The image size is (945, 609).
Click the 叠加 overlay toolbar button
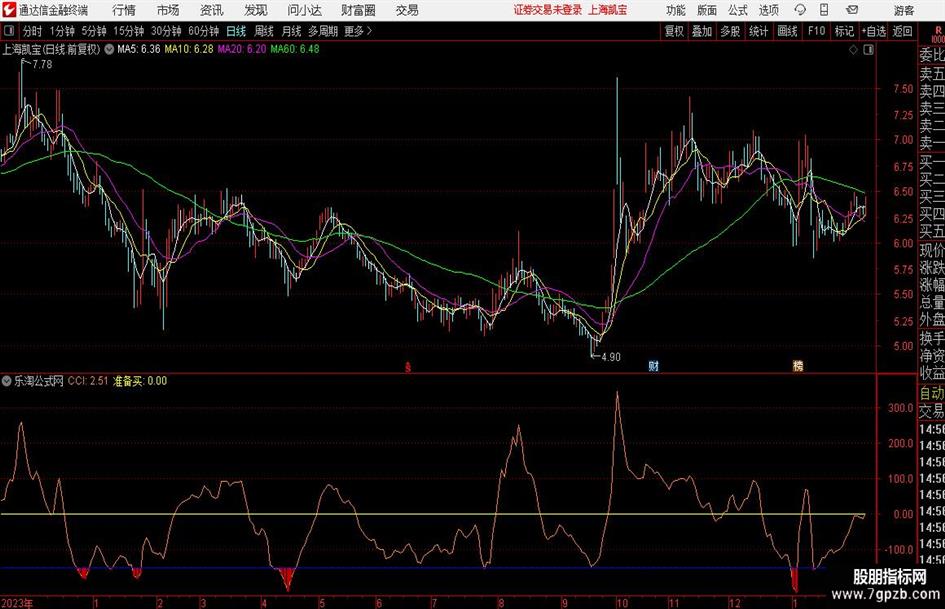click(x=702, y=31)
